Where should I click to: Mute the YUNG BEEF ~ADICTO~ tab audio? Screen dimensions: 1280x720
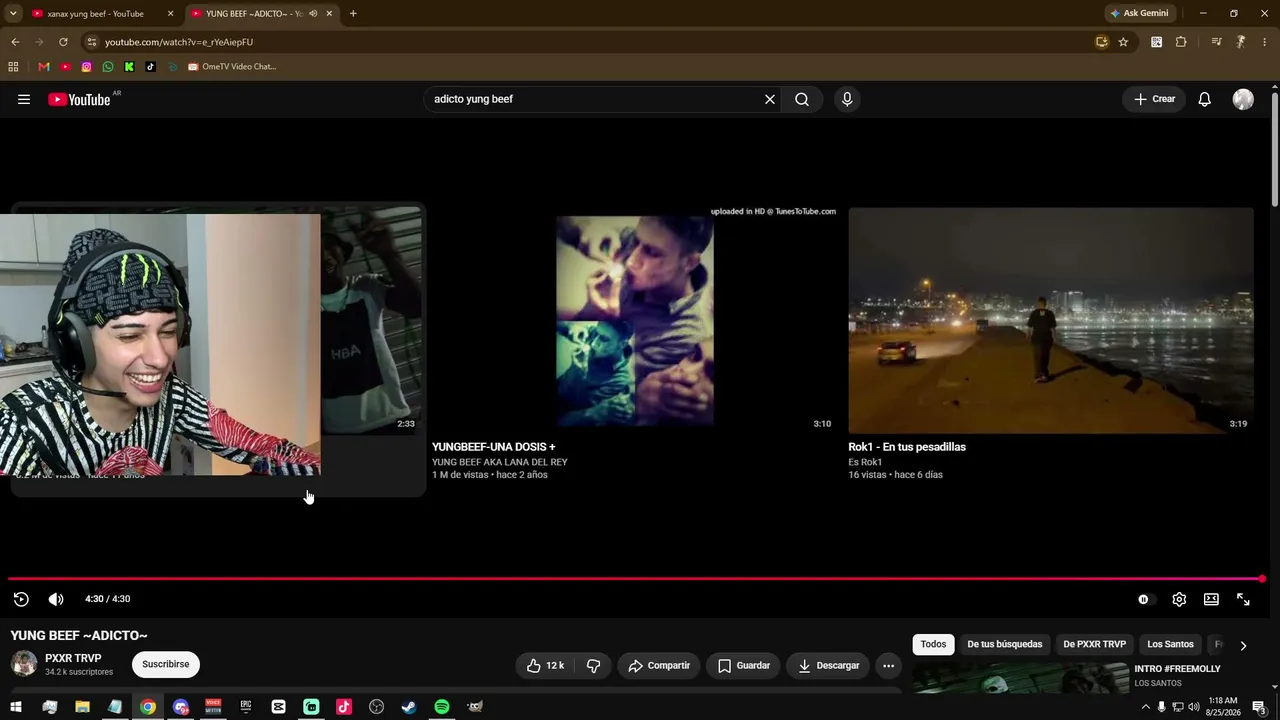[313, 14]
